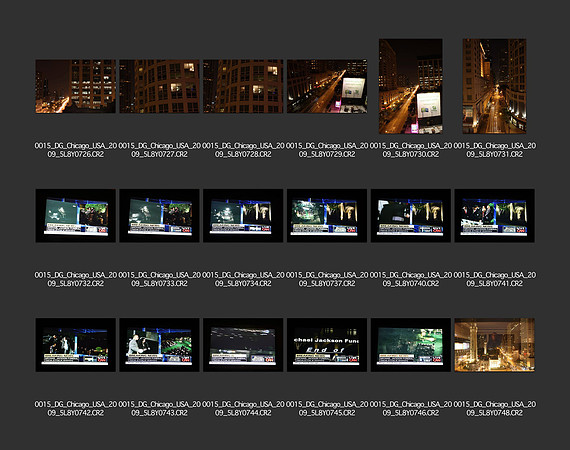Pick the 5L8Y0729.CR2 street billboard thumbnail
Viewport: 570px width, 450px height.
[x=327, y=87]
